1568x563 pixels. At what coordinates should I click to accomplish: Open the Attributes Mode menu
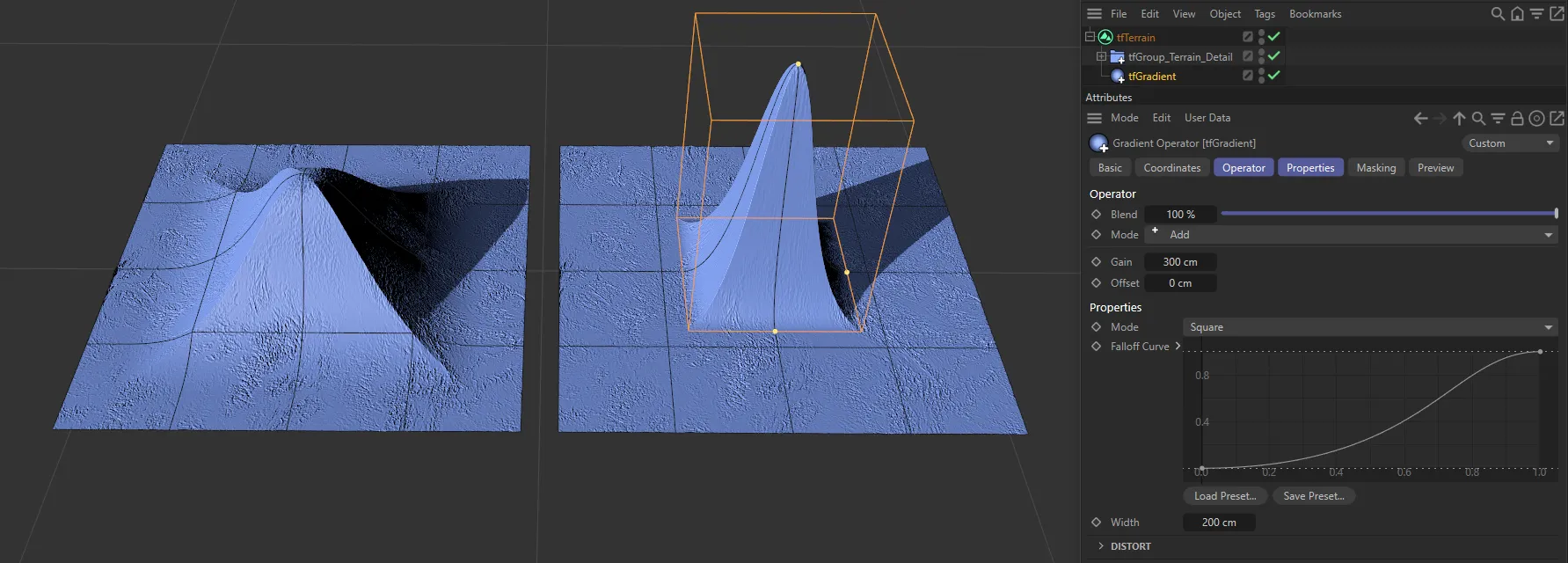[x=1124, y=118]
